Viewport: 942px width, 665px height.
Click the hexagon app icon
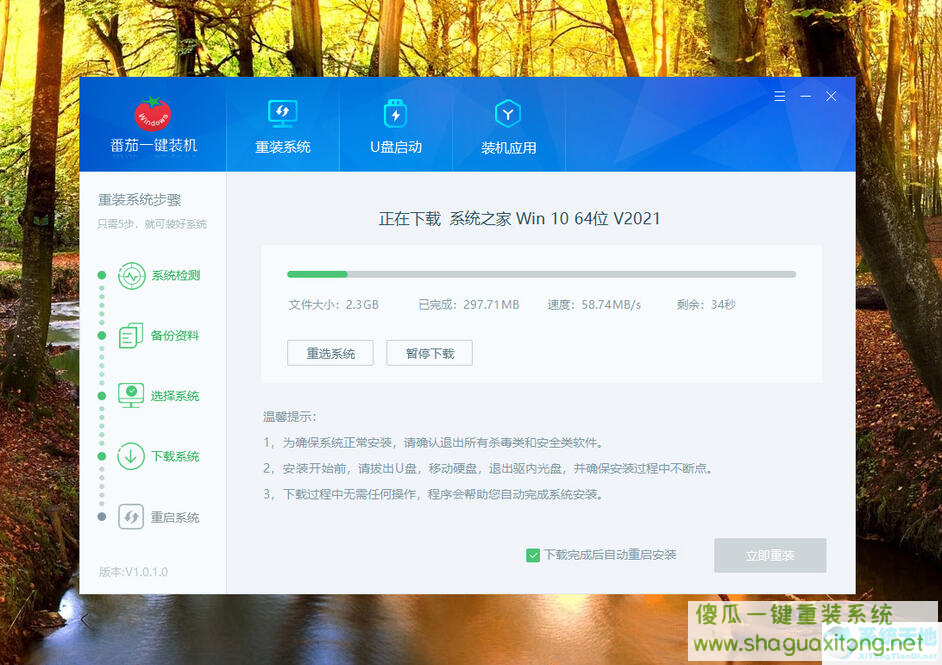tap(508, 114)
